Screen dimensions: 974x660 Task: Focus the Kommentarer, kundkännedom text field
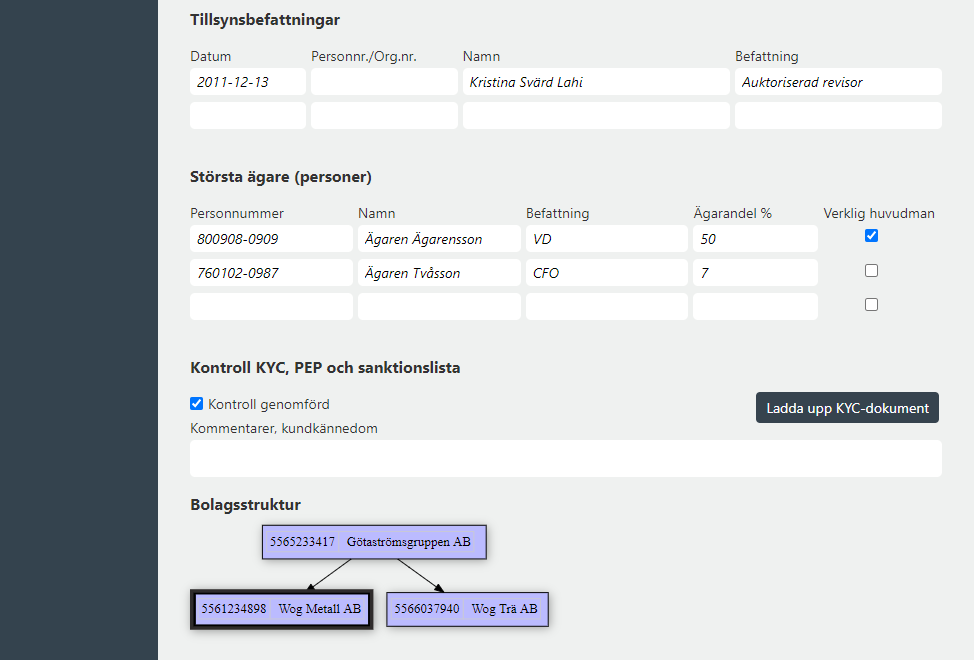tap(565, 459)
